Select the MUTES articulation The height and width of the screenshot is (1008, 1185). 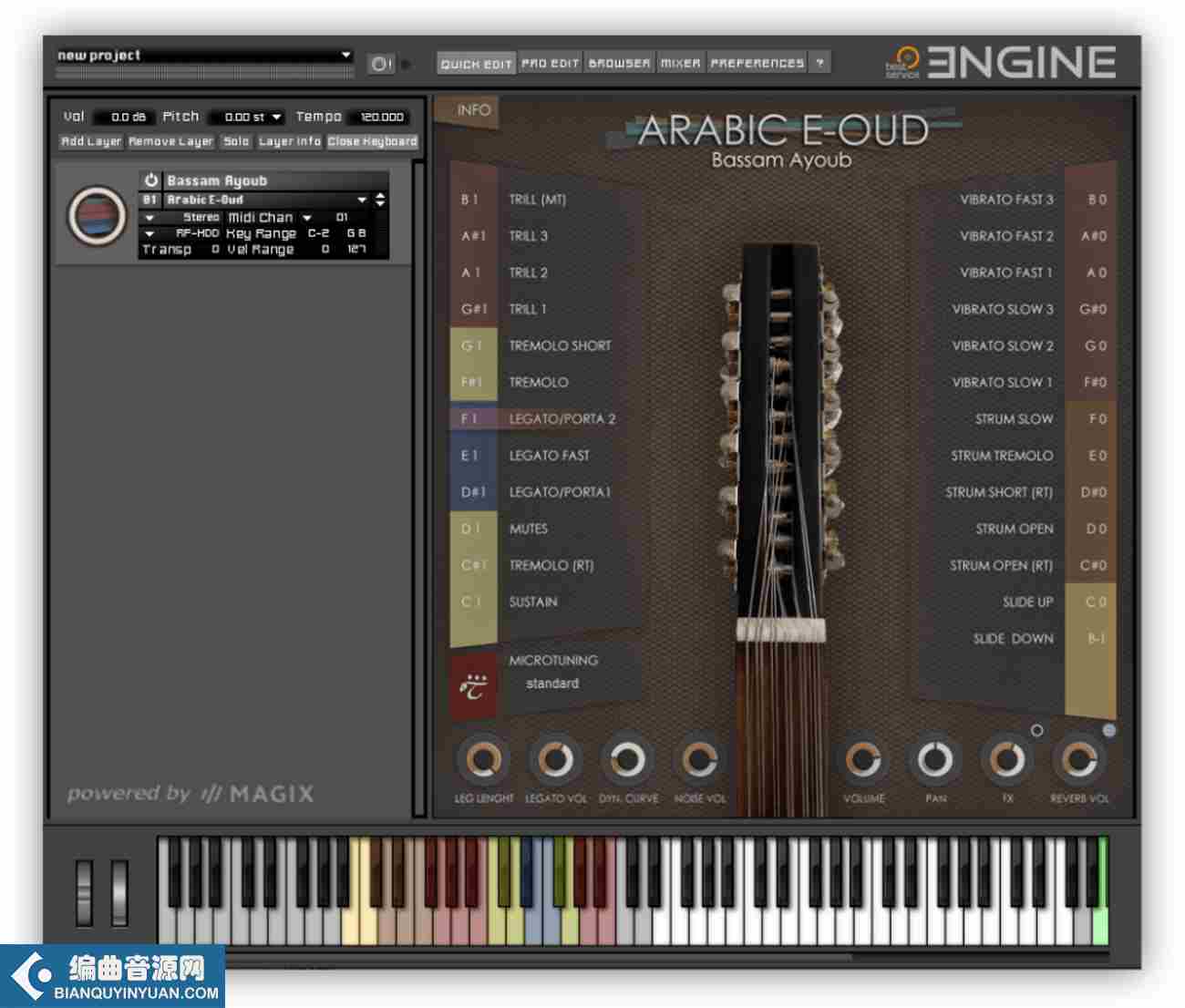(529, 529)
